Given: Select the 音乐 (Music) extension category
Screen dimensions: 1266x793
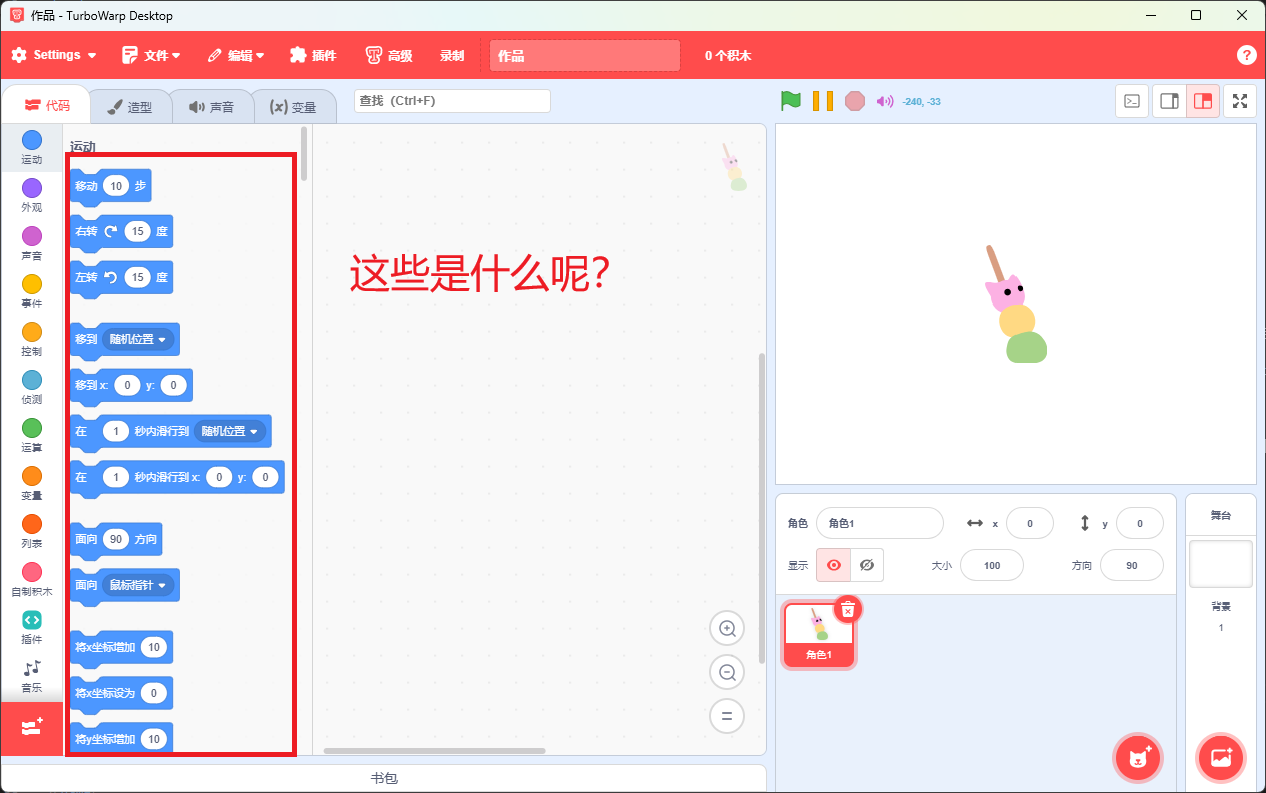Looking at the screenshot, I should (31, 672).
